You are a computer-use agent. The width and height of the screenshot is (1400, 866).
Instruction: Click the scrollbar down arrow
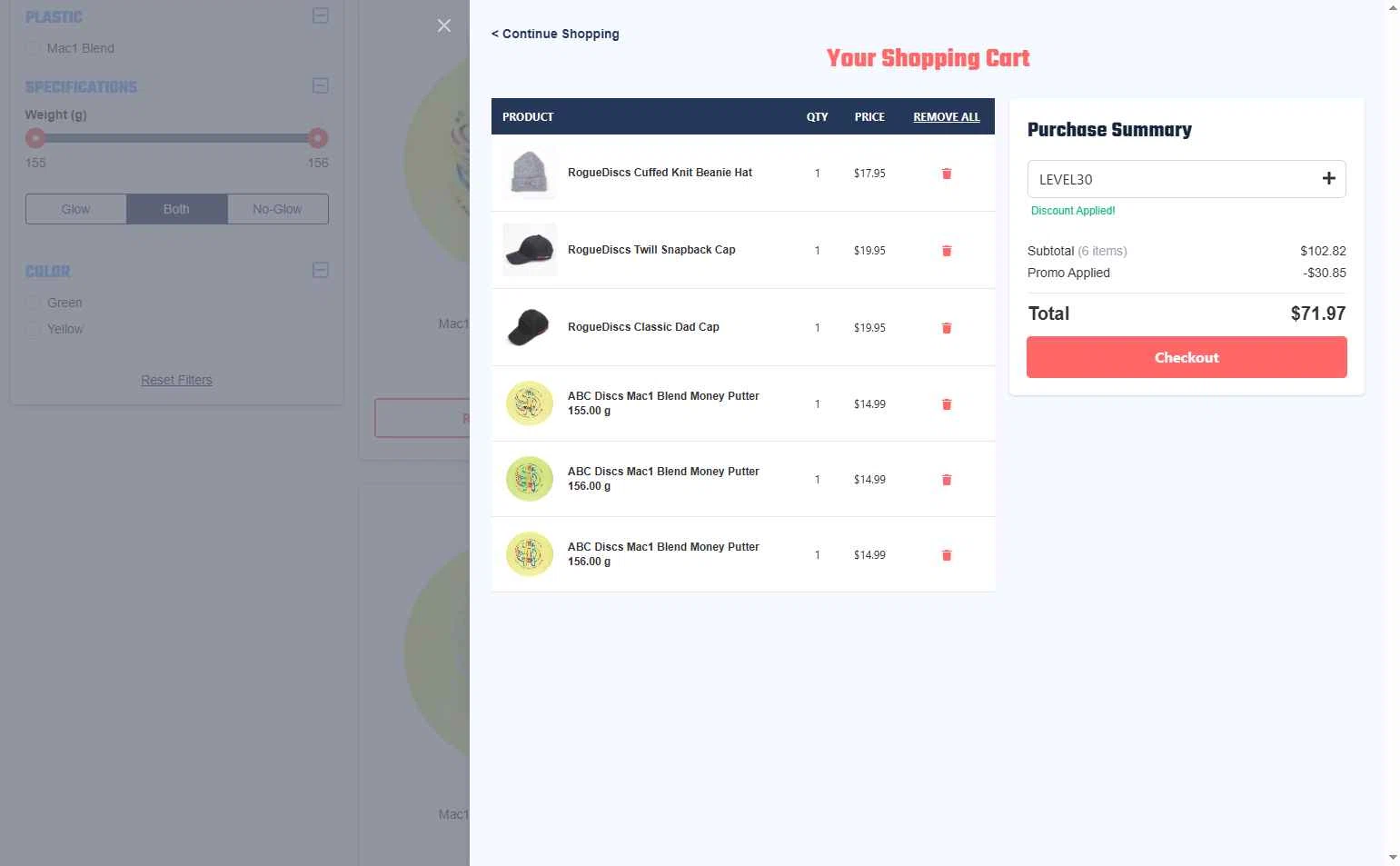(1393, 857)
